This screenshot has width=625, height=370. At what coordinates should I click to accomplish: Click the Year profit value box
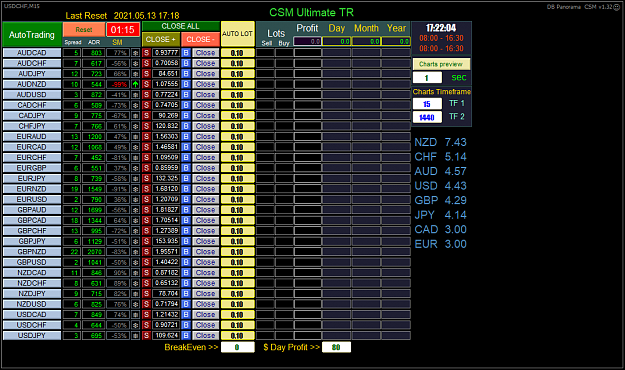point(396,41)
